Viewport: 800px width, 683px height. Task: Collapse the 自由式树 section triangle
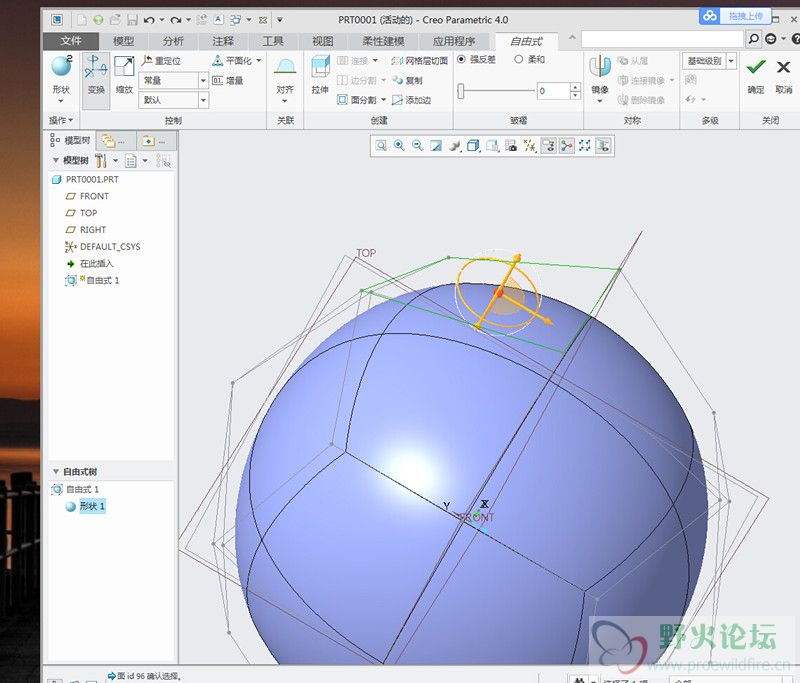(56, 472)
